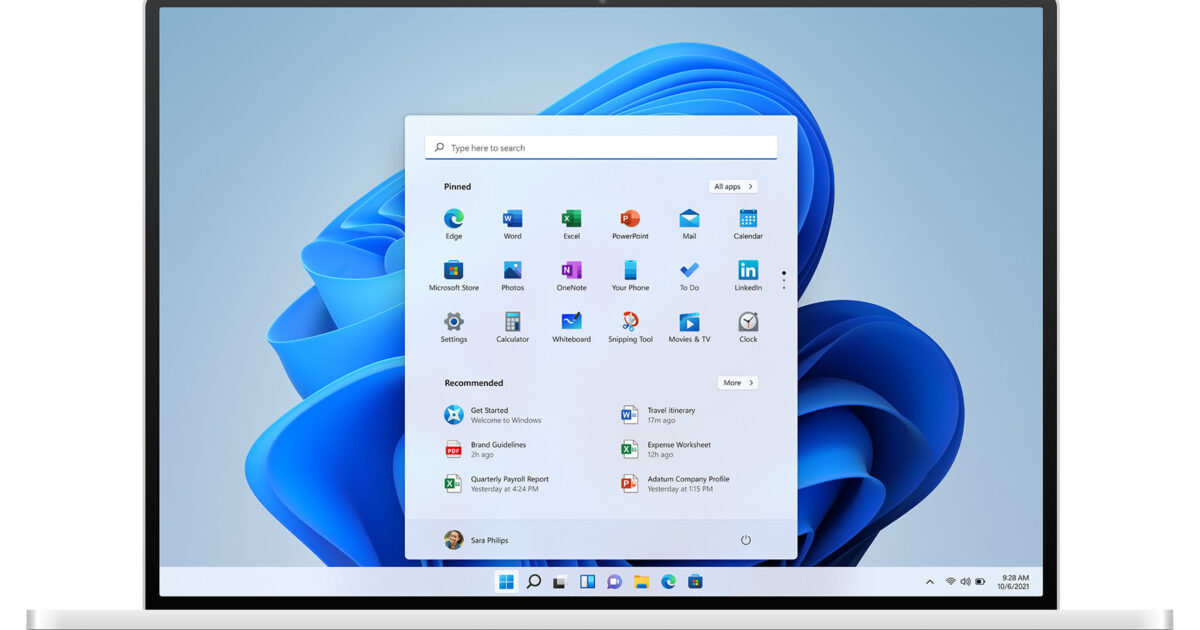
Task: Launch the Snipping Tool app
Action: [630, 322]
